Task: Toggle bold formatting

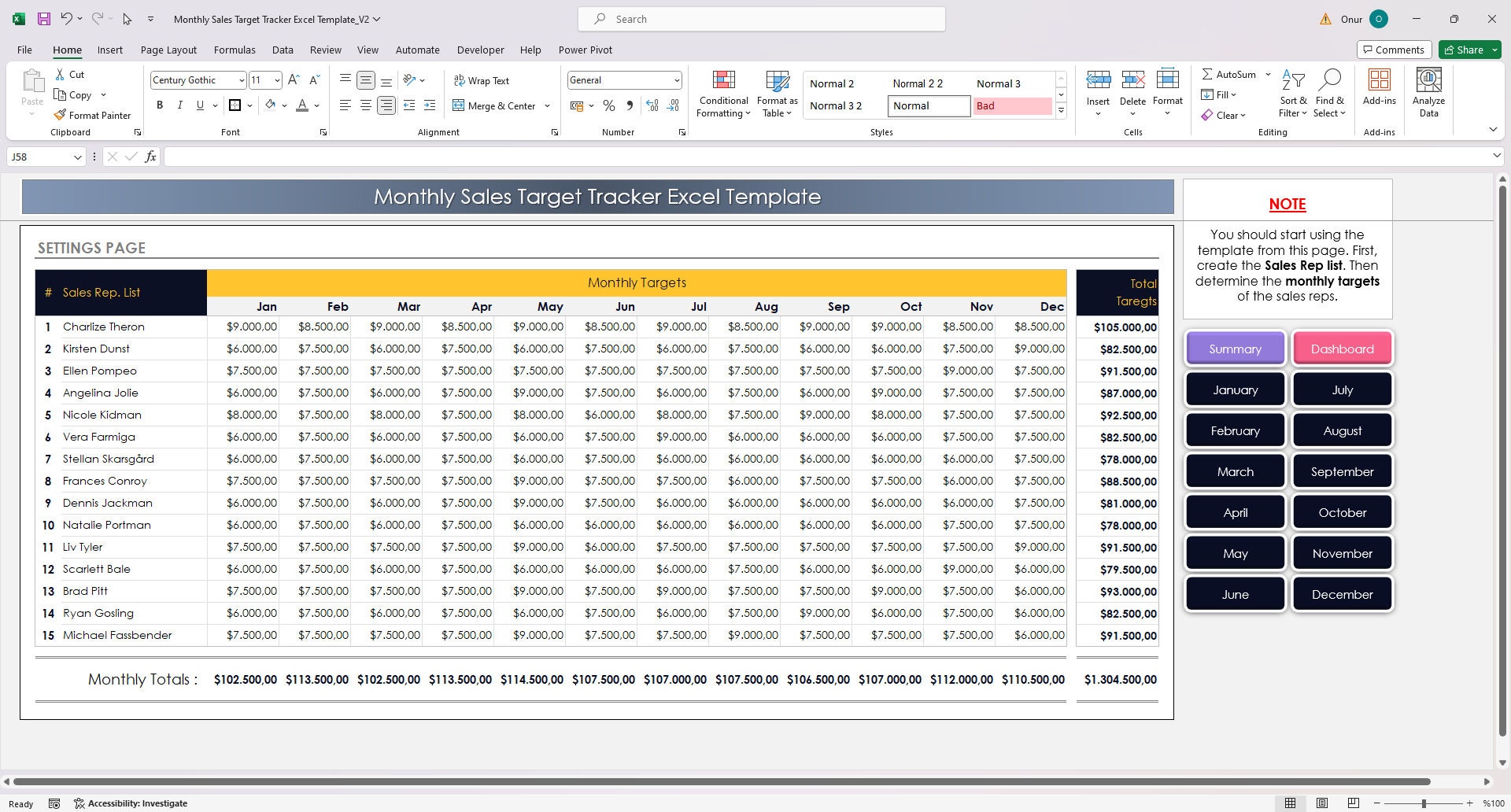Action: click(160, 105)
